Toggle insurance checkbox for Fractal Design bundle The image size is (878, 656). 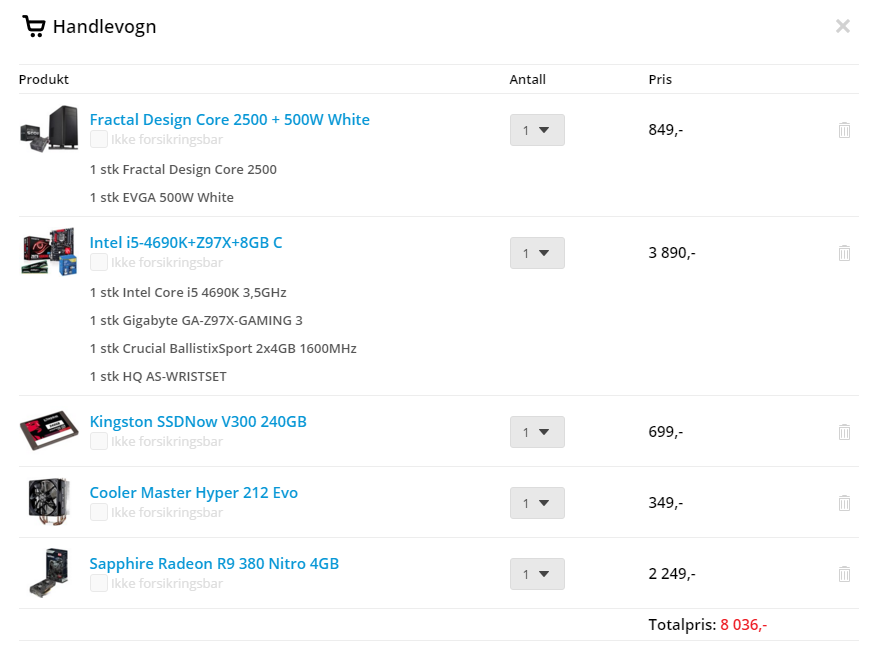click(x=99, y=139)
